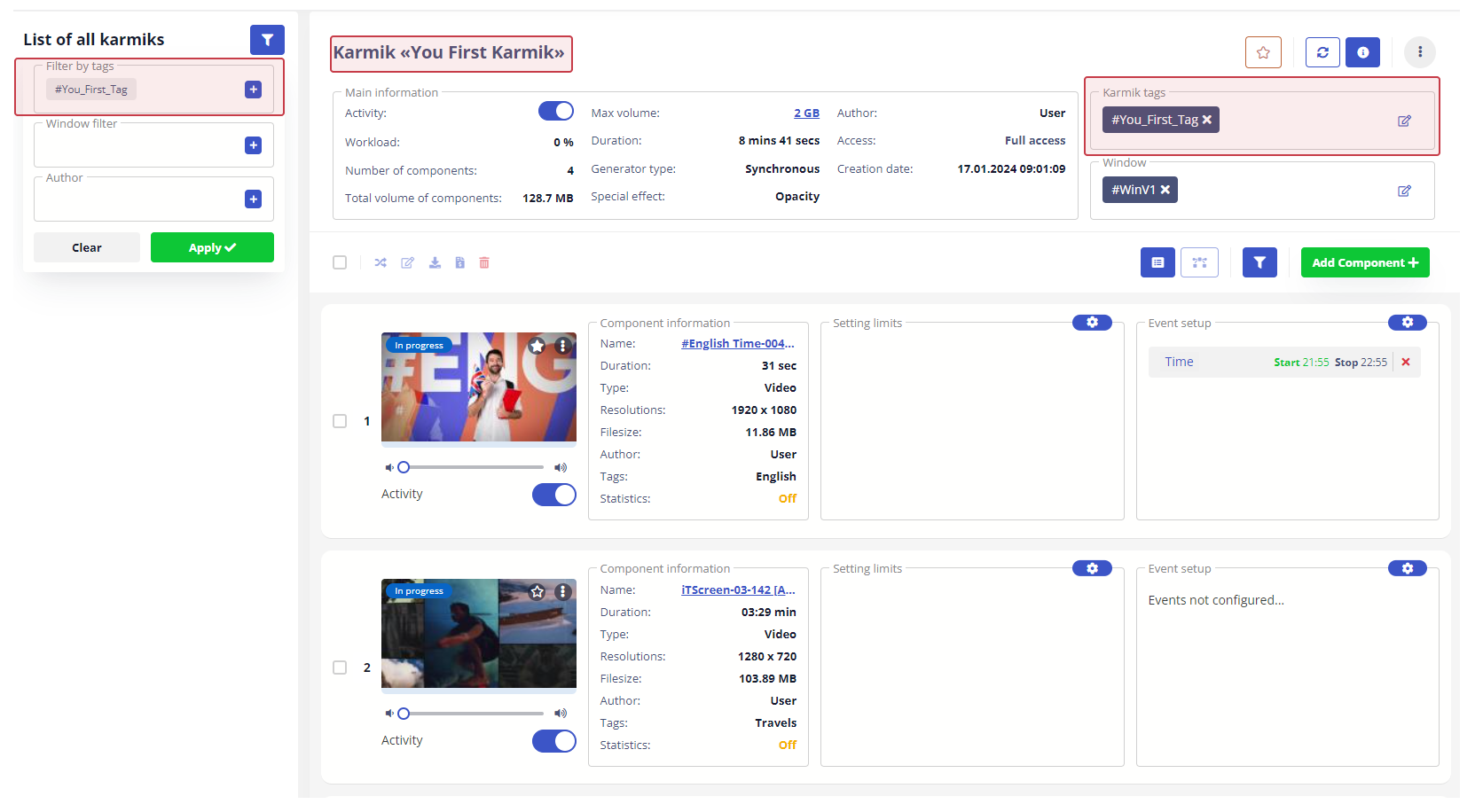Open the #English Time-004 component link
Viewport: 1483px width, 812px height.
click(x=737, y=344)
